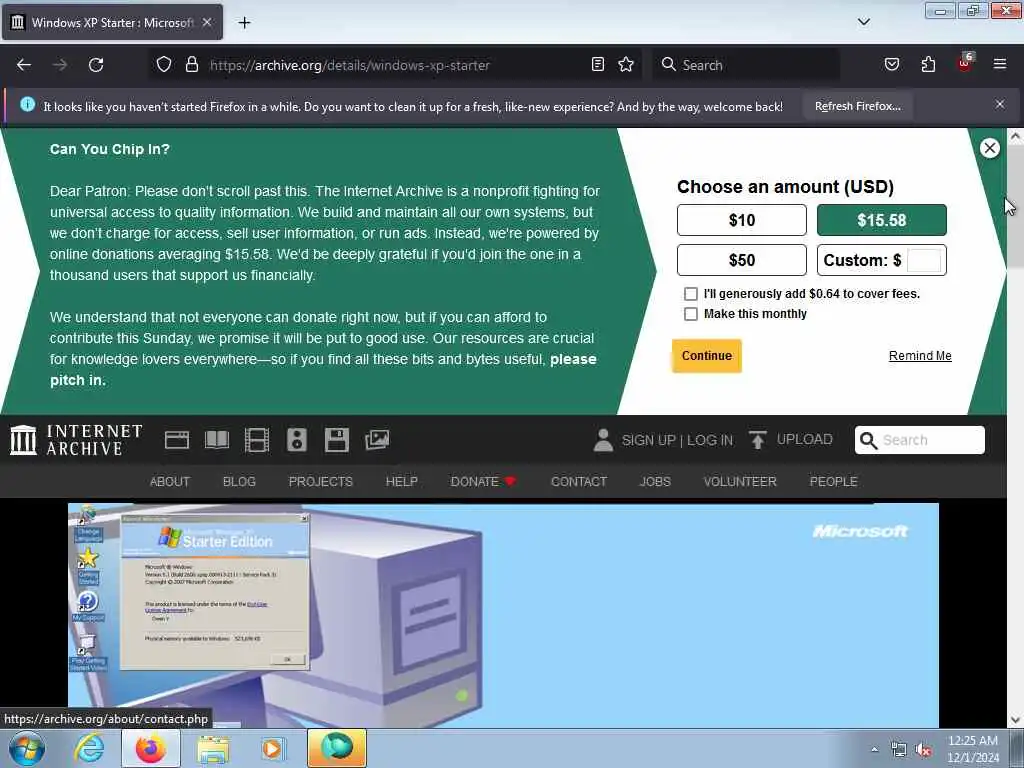Select the $50 donation amount
The image size is (1024, 768).
click(x=742, y=260)
